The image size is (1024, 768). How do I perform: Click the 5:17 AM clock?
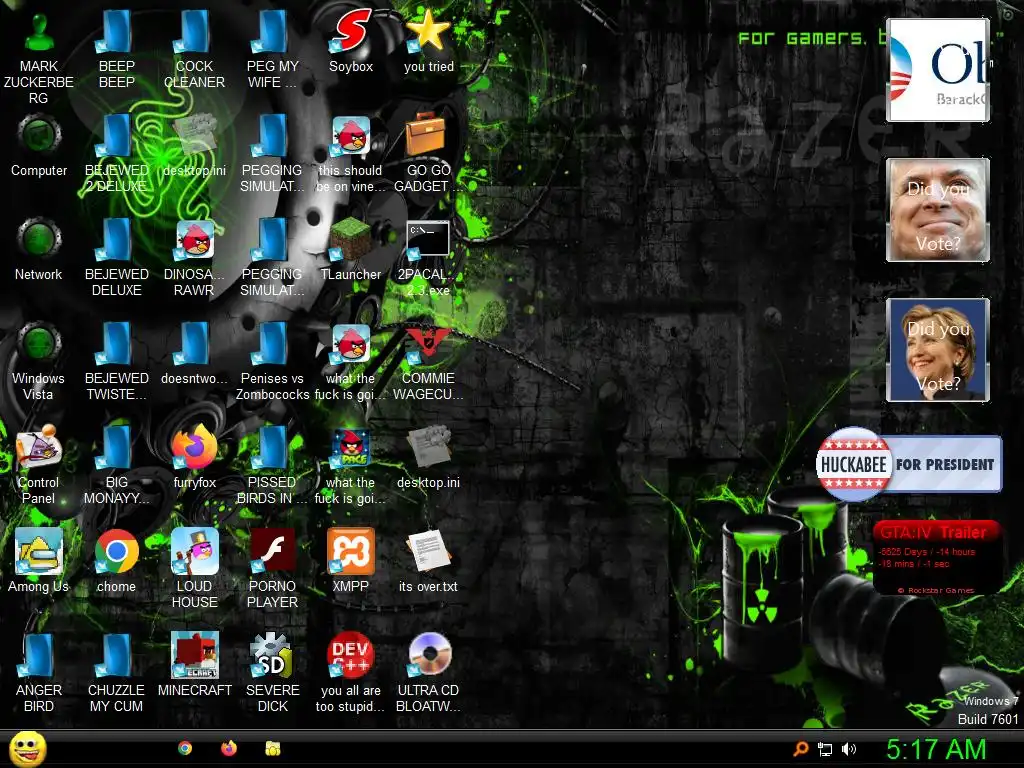936,749
